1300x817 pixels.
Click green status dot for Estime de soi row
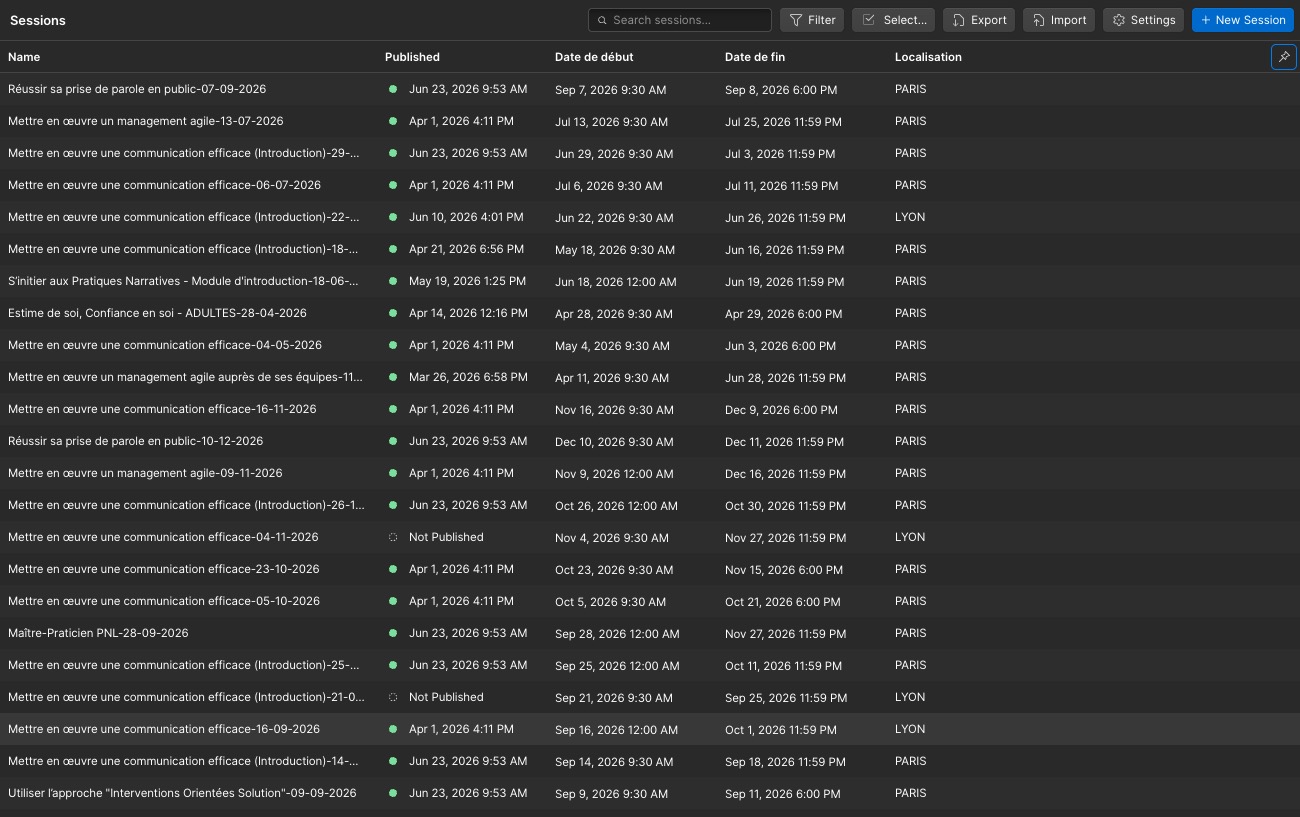pos(393,313)
